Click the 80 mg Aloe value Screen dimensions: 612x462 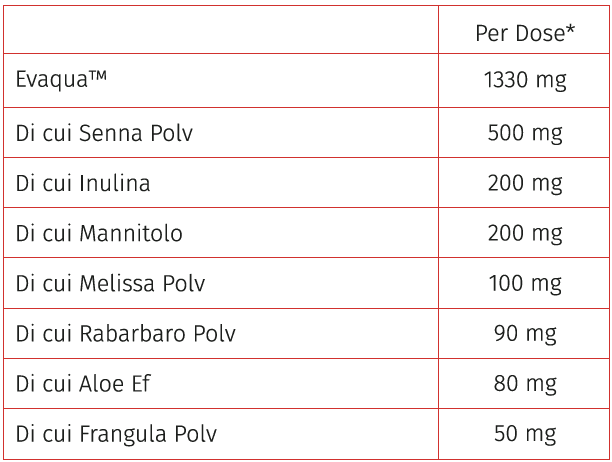tap(525, 384)
